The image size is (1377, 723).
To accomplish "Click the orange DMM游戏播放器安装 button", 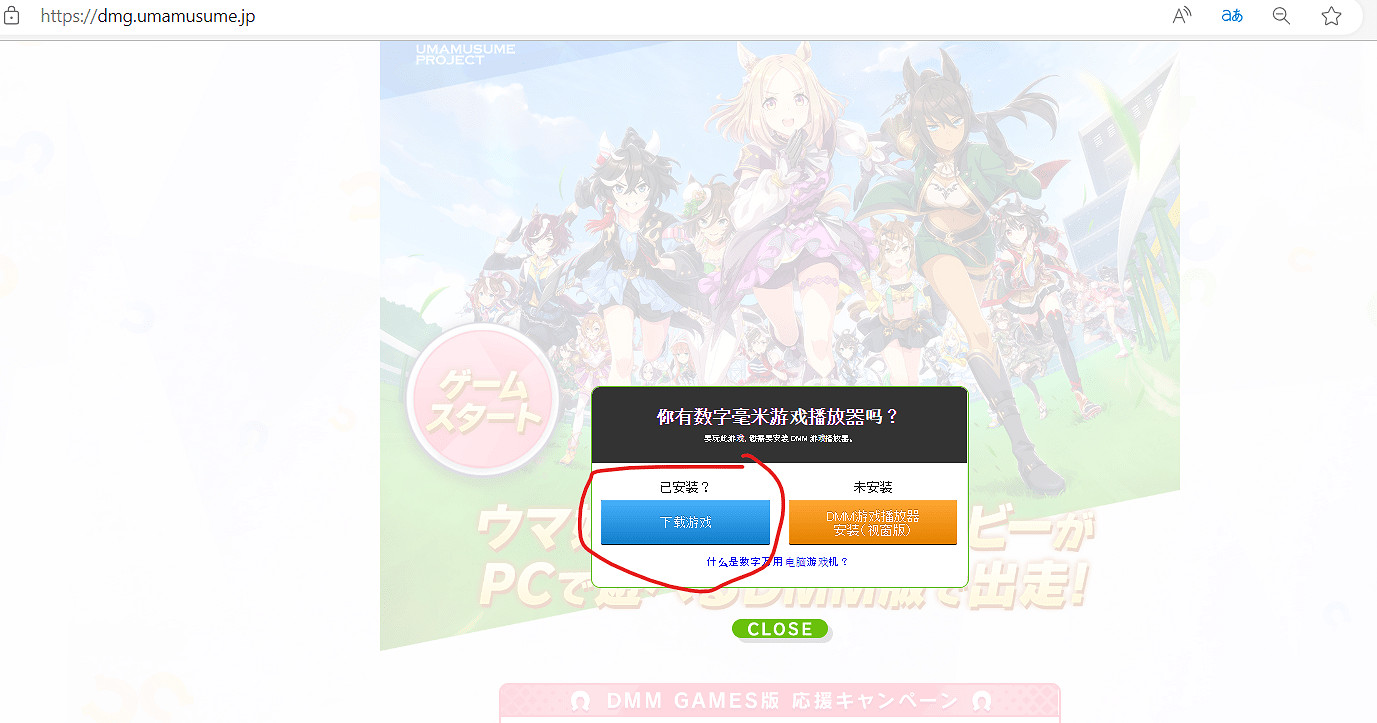I will click(x=873, y=522).
